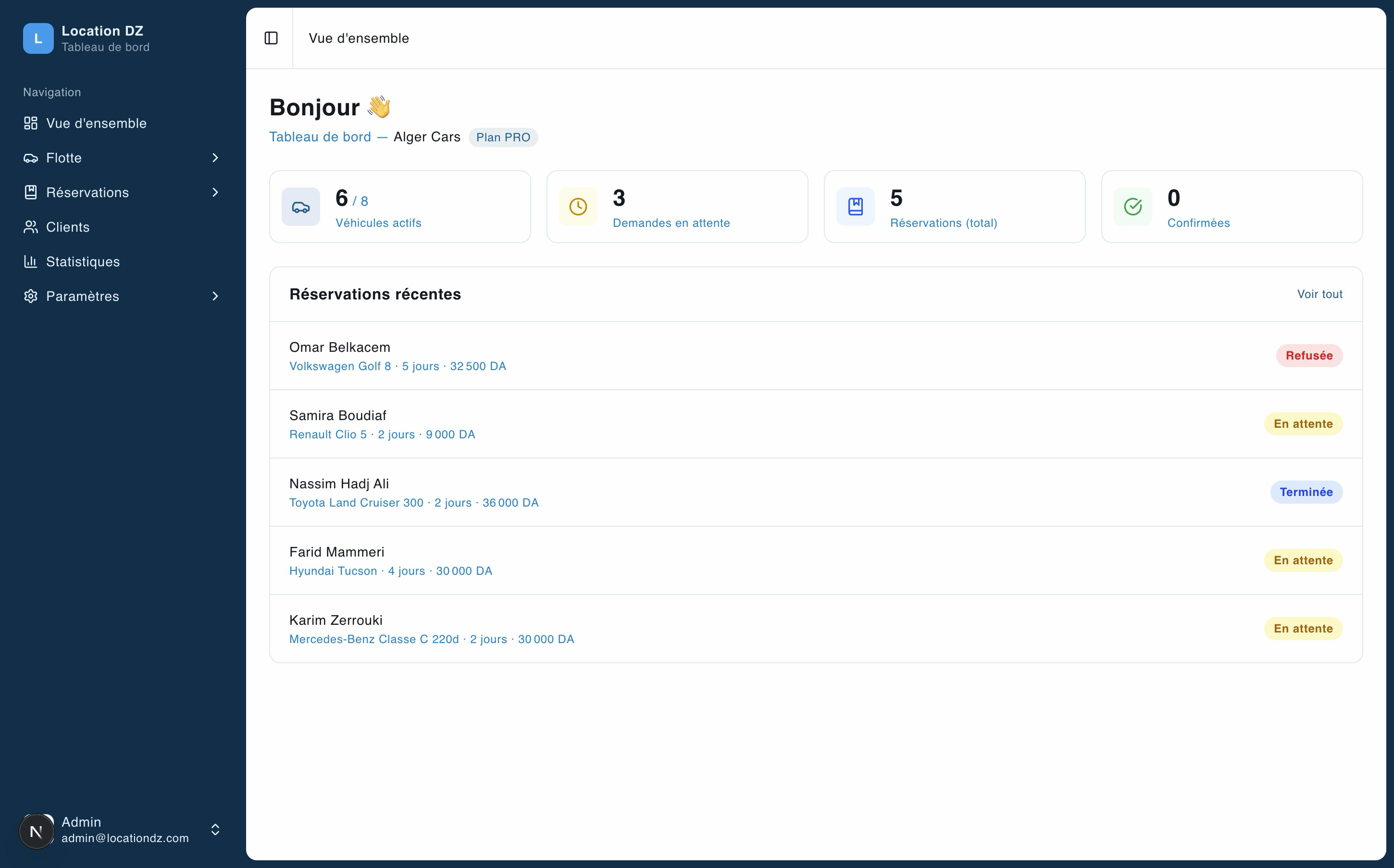Click the Voir tout link
This screenshot has height=868, width=1394.
(1319, 294)
